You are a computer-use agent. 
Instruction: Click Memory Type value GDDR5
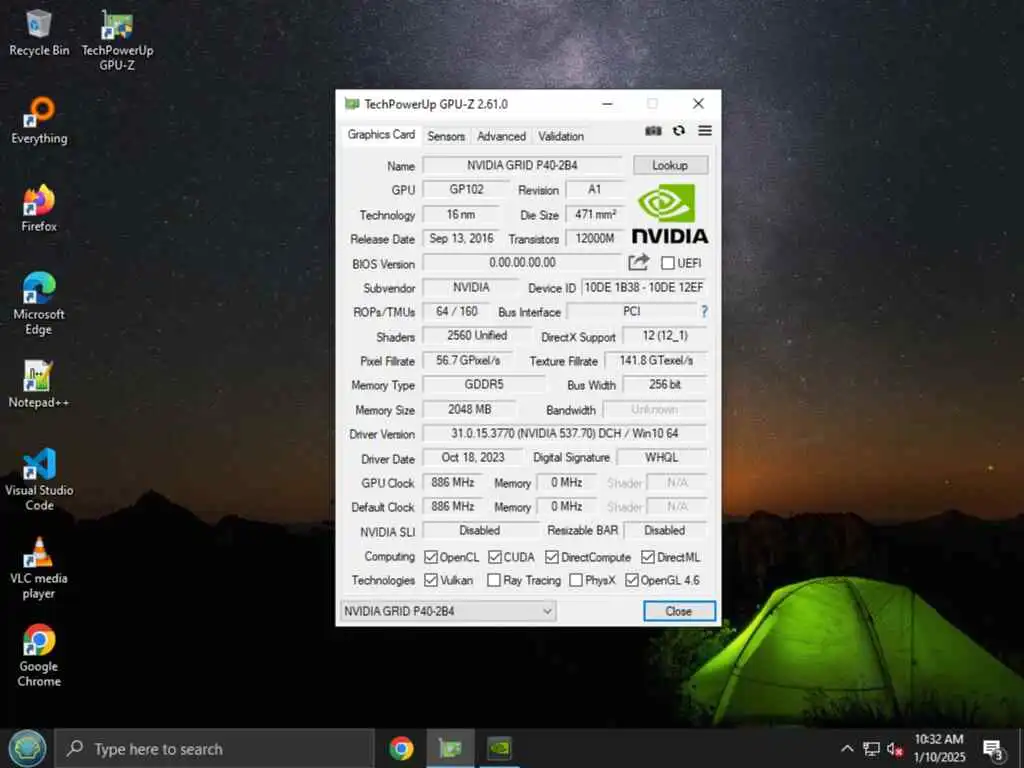484,385
